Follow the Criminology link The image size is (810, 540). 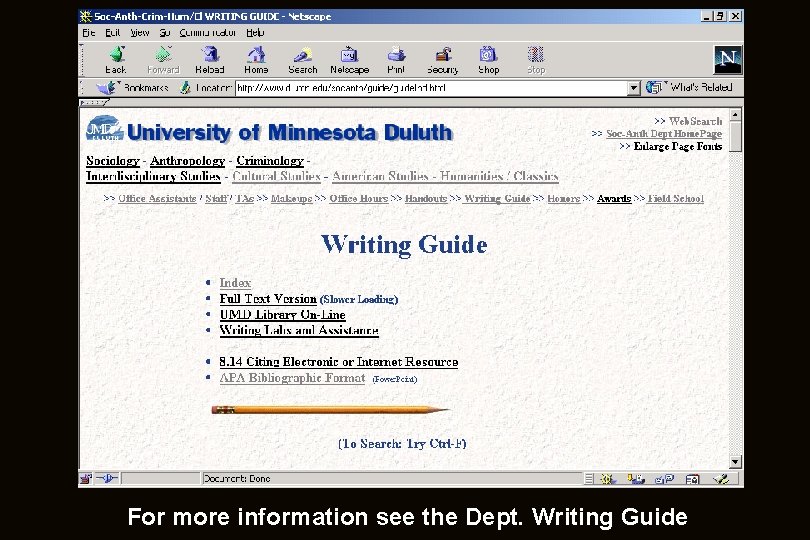(270, 161)
